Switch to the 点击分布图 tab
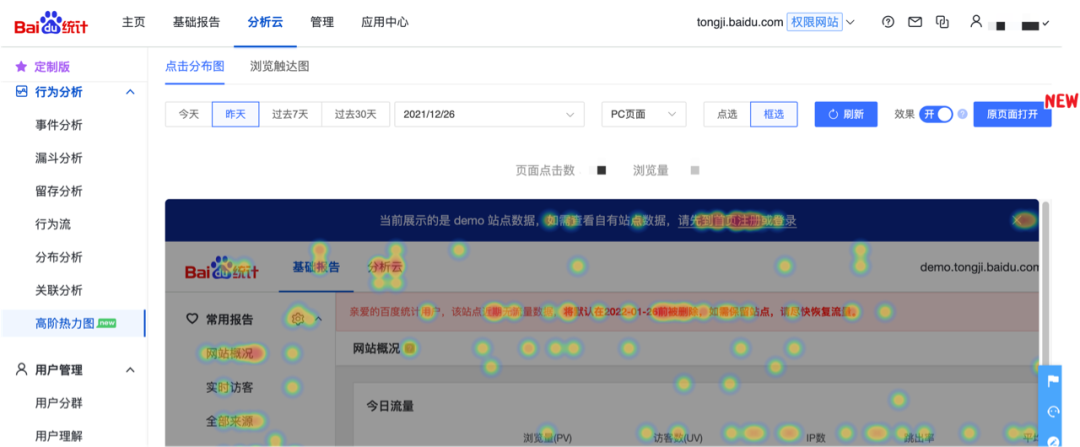Image resolution: width=1080 pixels, height=447 pixels. pos(195,67)
